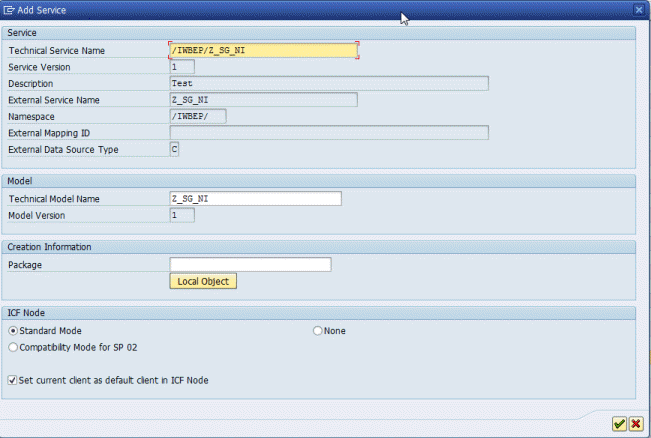This screenshot has height=438, width=651.
Task: Click the Package input field
Action: click(x=250, y=264)
